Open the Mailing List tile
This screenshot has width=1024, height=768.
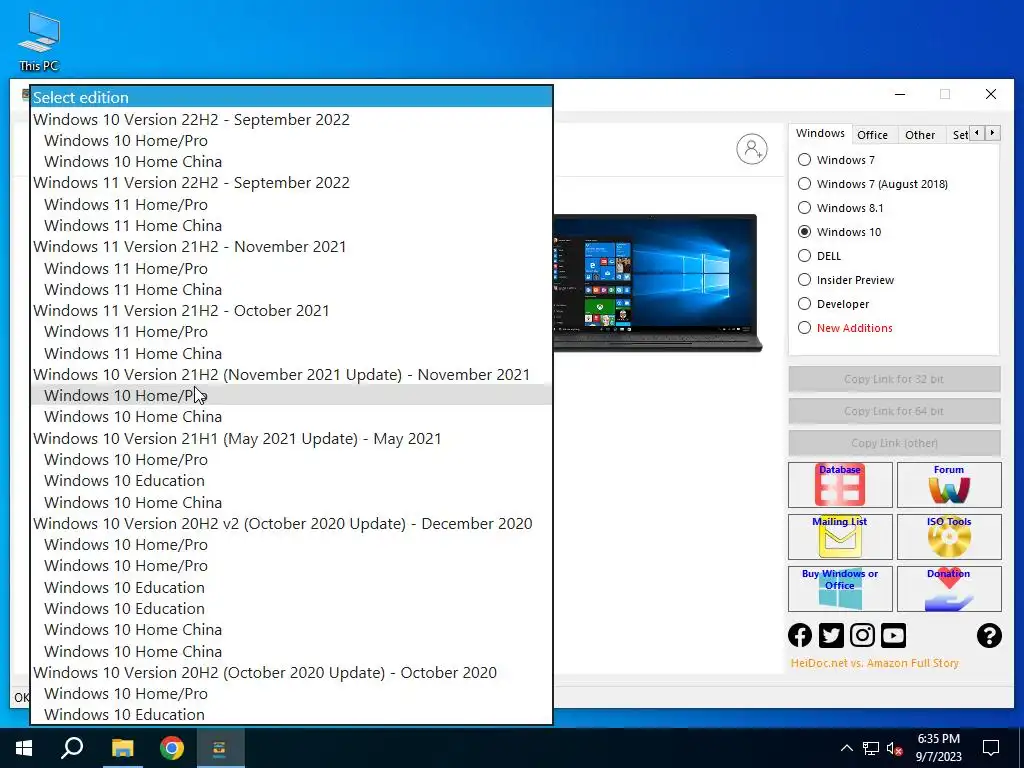[x=840, y=537]
